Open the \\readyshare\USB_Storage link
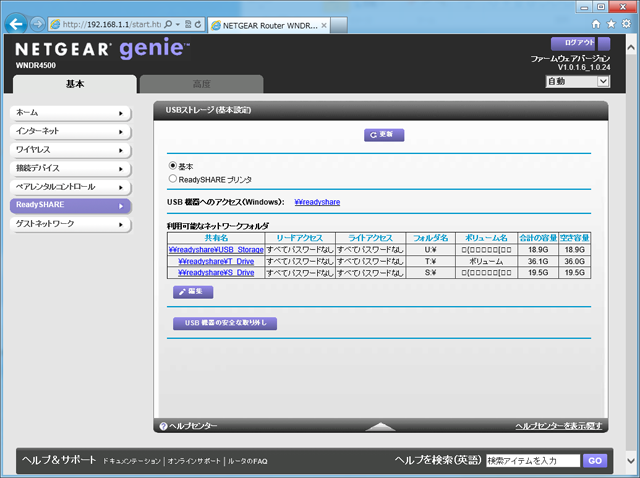The image size is (640, 478). pyautogui.click(x=216, y=250)
